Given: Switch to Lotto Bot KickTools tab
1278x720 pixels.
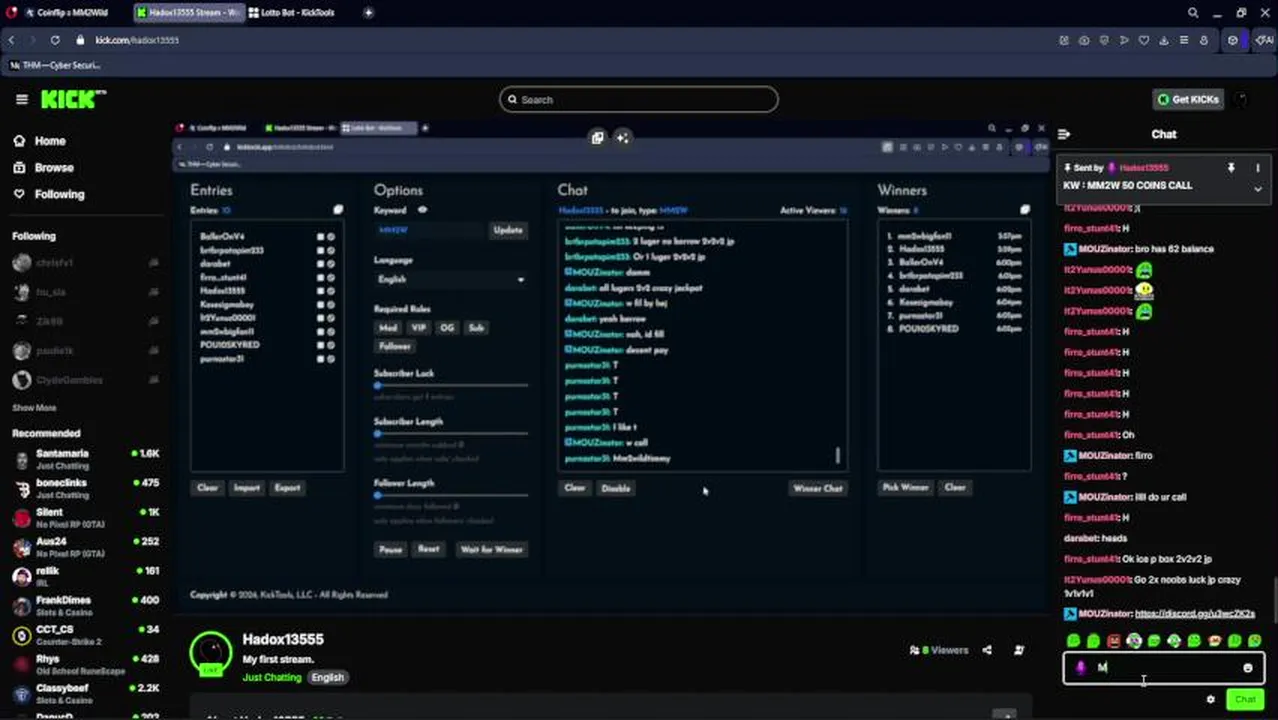Looking at the screenshot, I should tap(298, 12).
